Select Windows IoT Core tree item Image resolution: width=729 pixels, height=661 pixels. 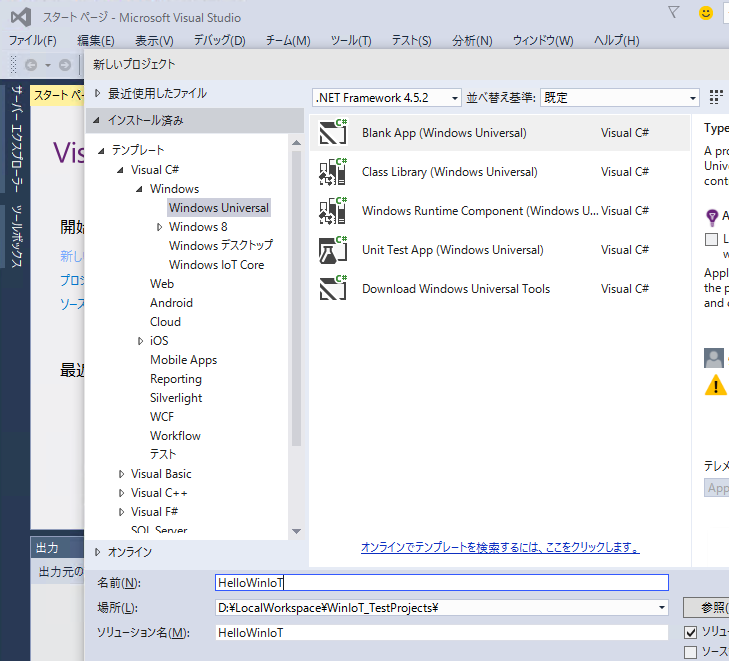point(217,265)
